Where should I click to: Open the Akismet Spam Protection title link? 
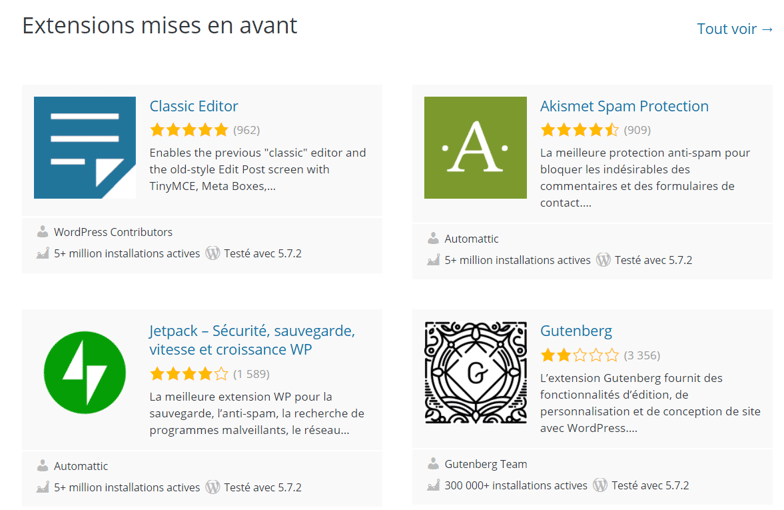click(x=624, y=106)
